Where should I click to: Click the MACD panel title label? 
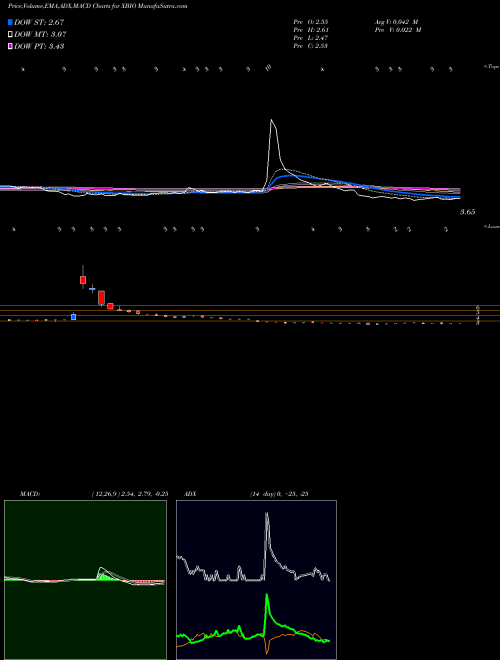(x=30, y=494)
